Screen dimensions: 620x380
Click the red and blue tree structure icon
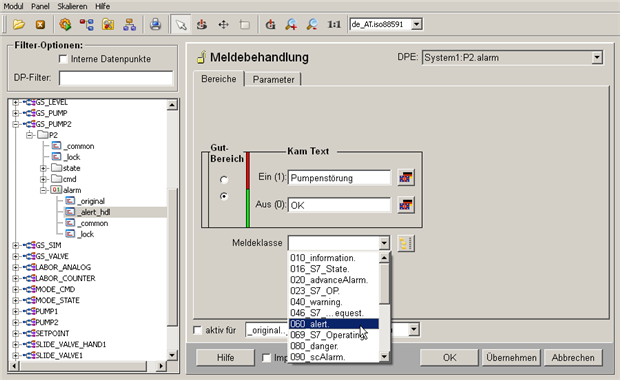(x=87, y=25)
